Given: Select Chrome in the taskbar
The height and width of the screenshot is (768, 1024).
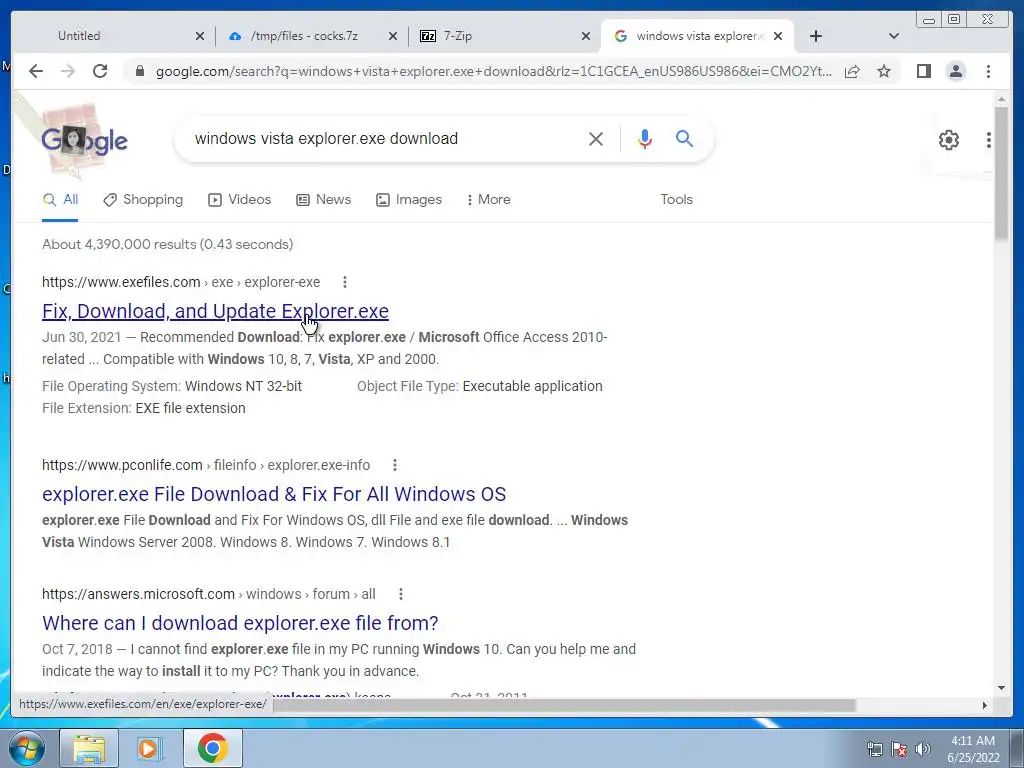Looking at the screenshot, I should pos(212,748).
